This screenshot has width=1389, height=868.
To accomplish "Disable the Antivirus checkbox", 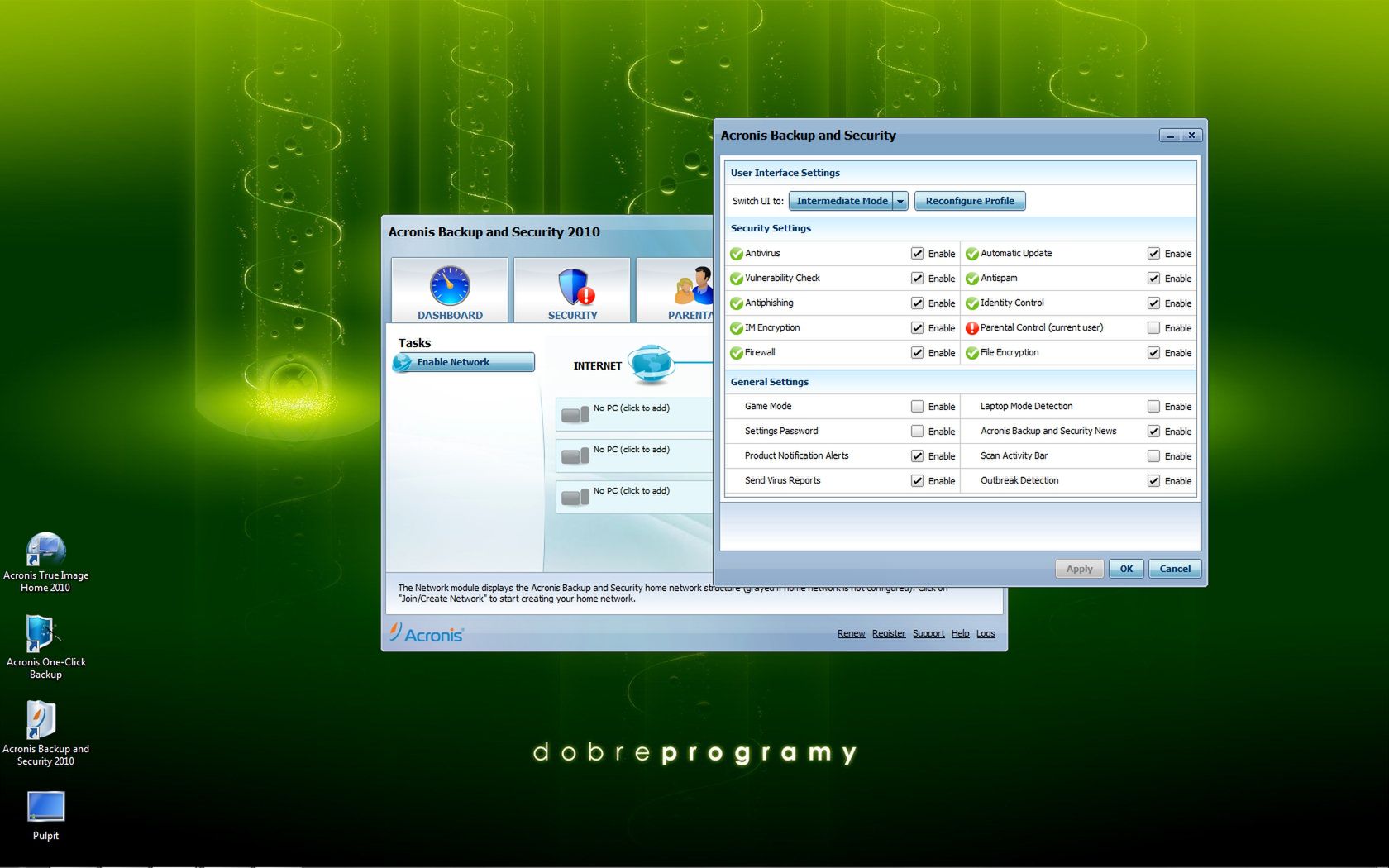I will (917, 254).
